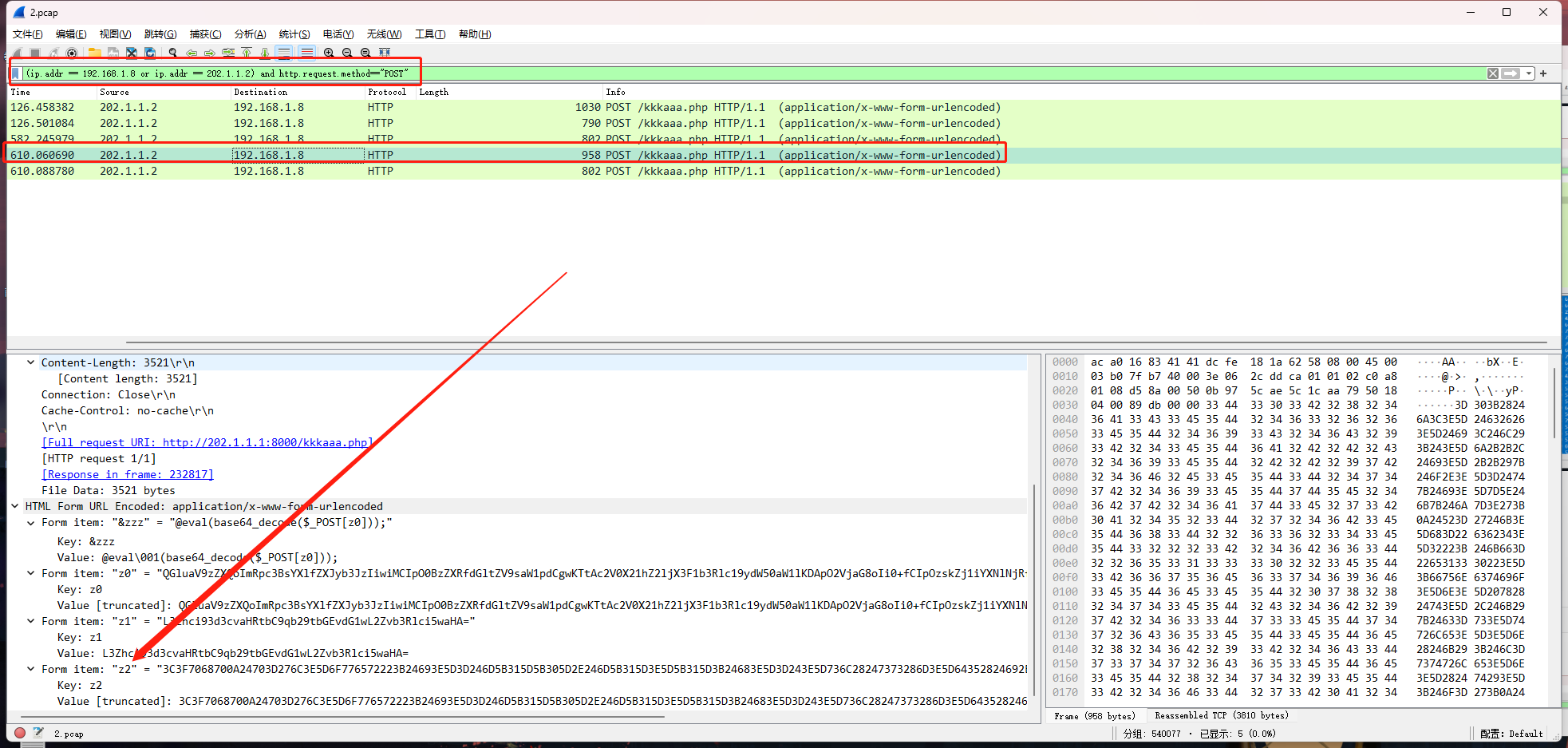Open the 跳转(G) menu

[x=160, y=34]
